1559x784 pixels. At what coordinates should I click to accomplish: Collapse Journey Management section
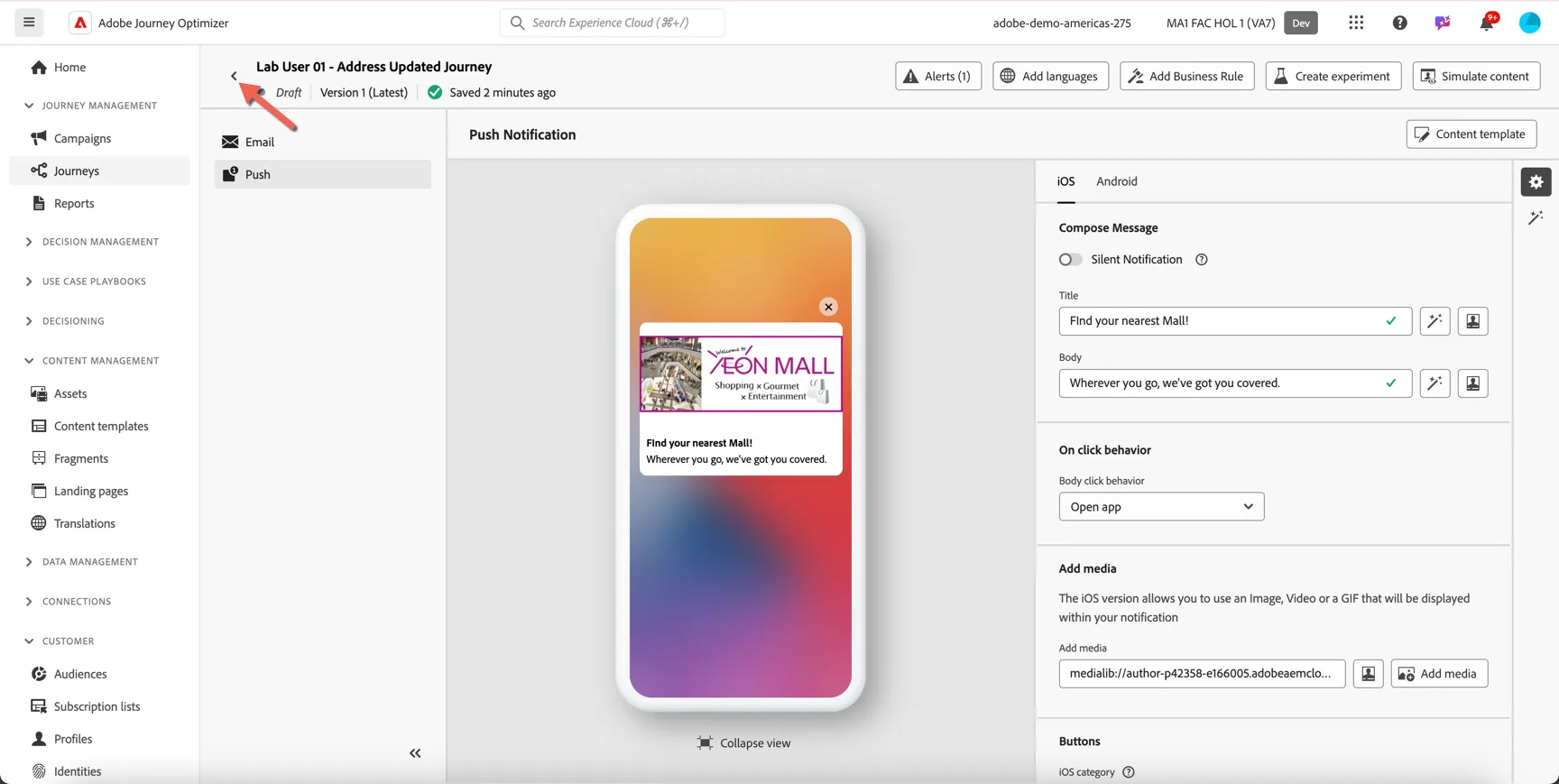[x=29, y=106]
